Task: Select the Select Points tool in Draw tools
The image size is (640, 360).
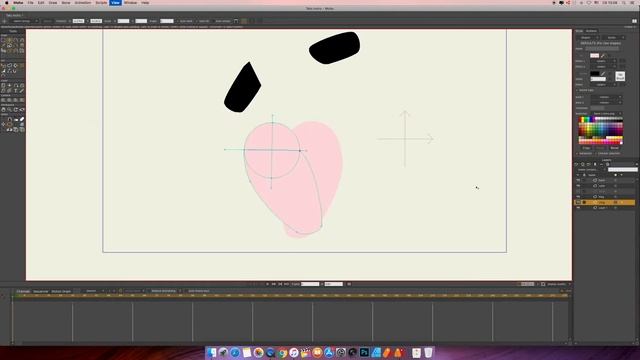Action: pyautogui.click(x=3, y=40)
